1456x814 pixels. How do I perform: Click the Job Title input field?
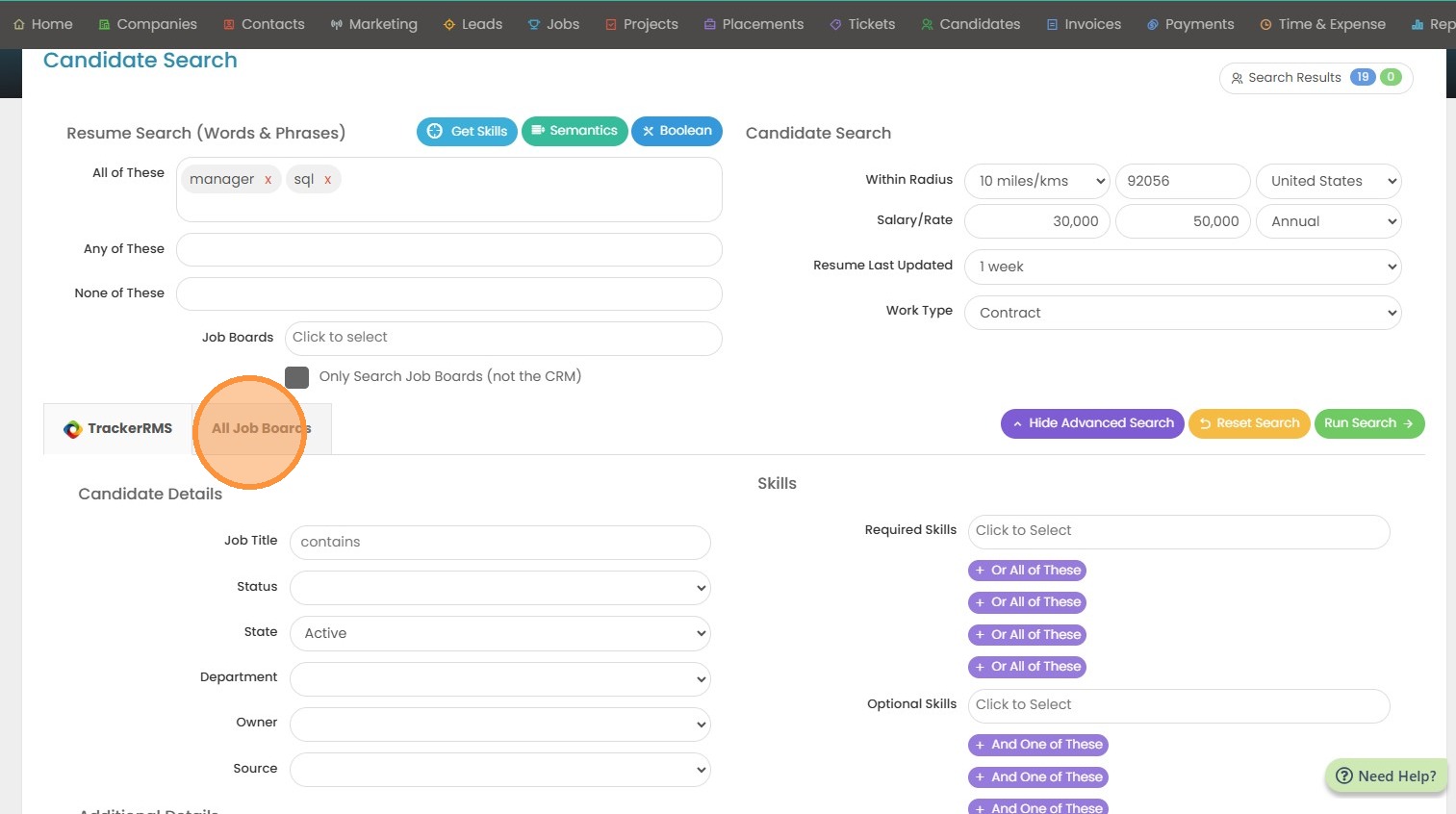point(499,542)
